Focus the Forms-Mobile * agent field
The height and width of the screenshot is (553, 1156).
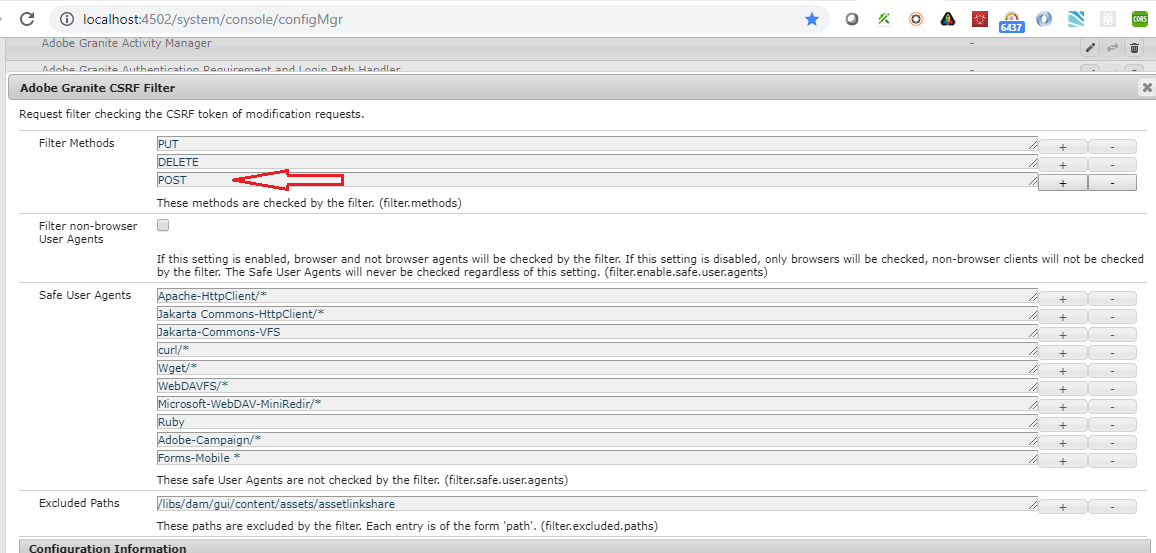pos(597,459)
